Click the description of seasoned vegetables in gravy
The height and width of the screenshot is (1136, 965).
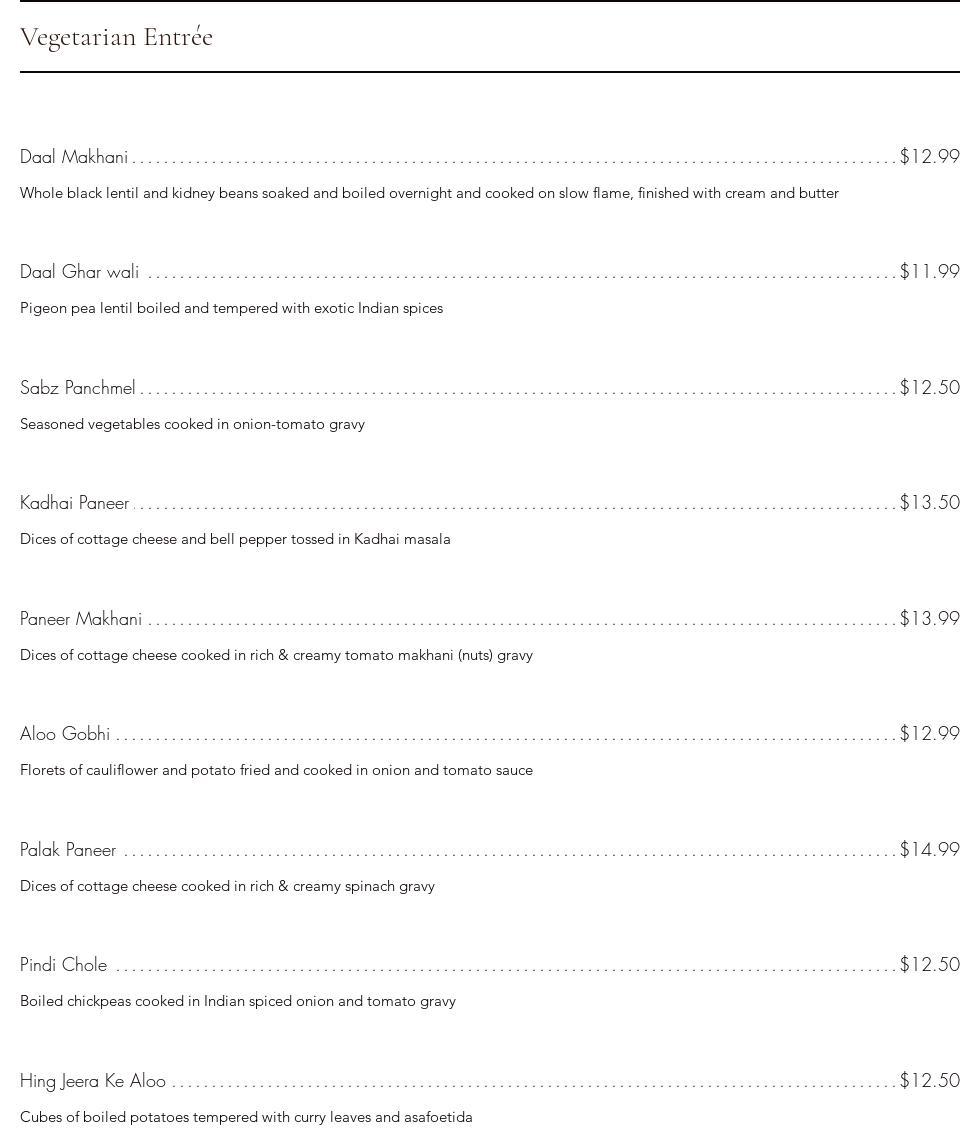pos(192,424)
